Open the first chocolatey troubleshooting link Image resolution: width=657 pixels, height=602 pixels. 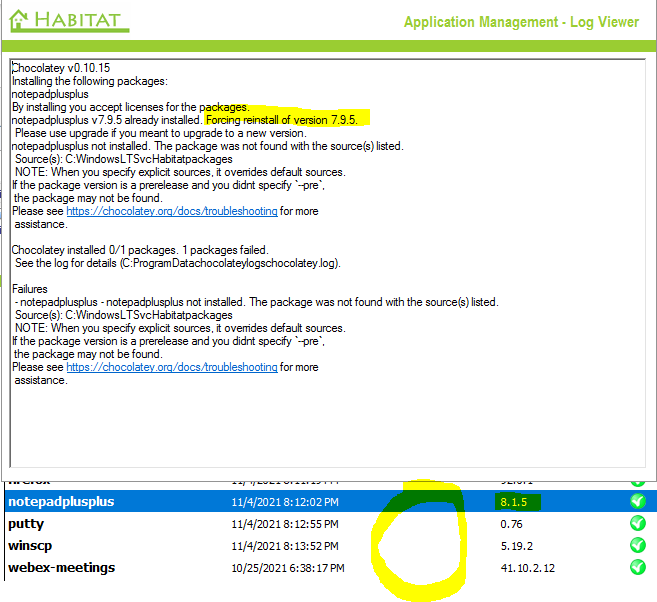(172, 212)
